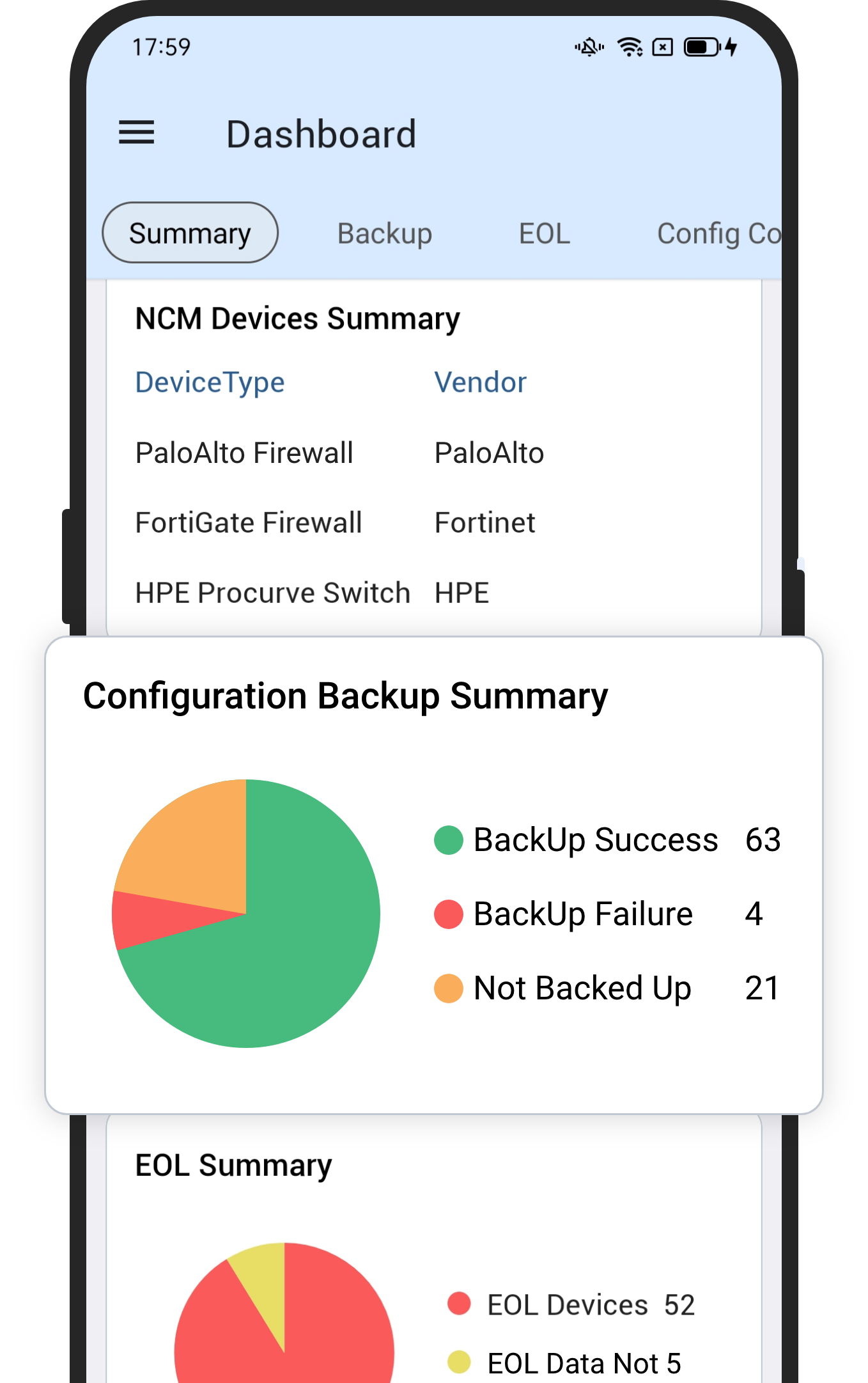Open the FortiGate Firewall entry
The width and height of the screenshot is (868, 1383).
pyautogui.click(x=249, y=522)
